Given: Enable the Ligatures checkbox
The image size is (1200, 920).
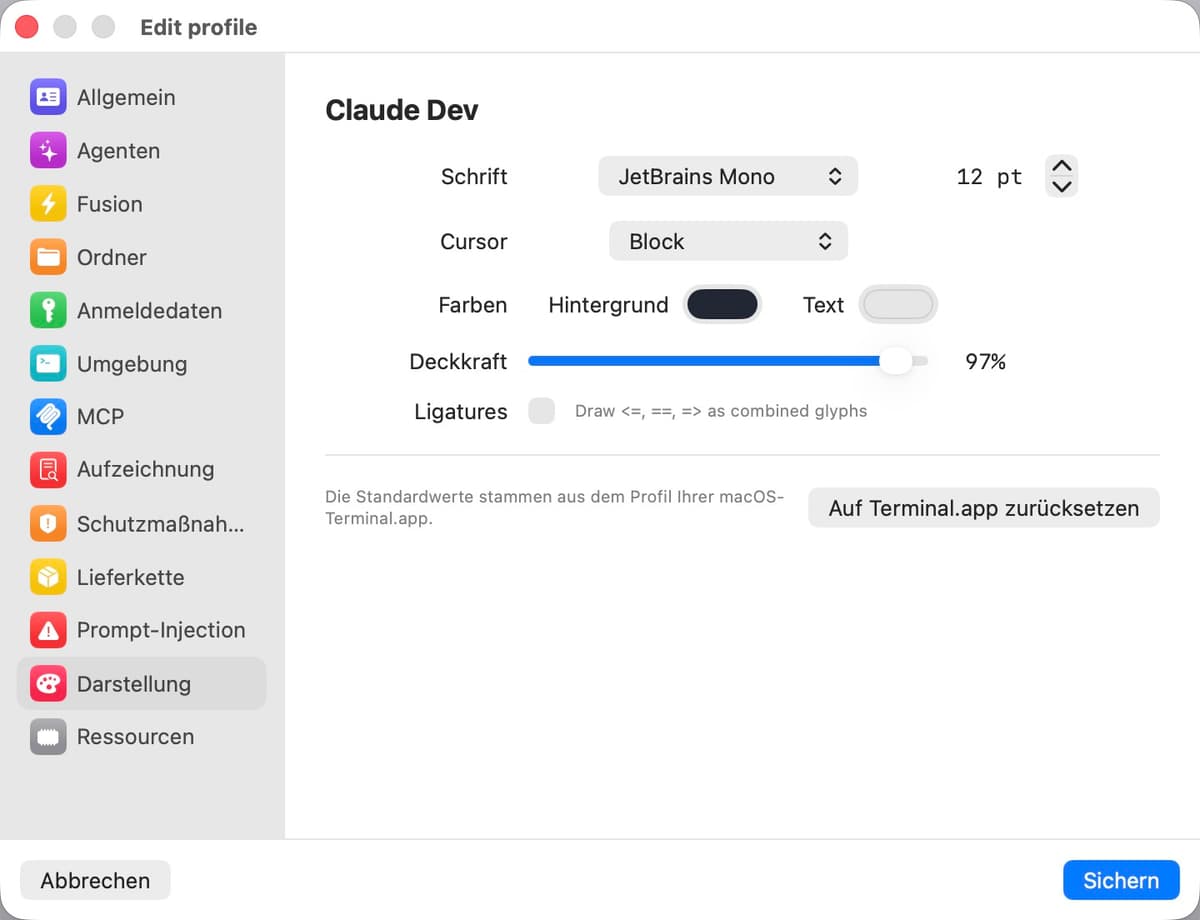Looking at the screenshot, I should [541, 411].
